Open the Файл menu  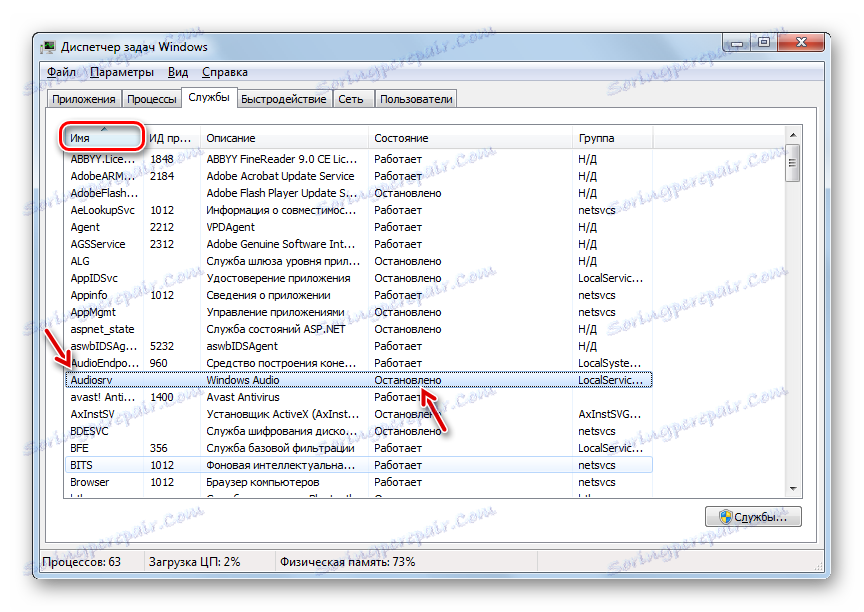coord(61,72)
